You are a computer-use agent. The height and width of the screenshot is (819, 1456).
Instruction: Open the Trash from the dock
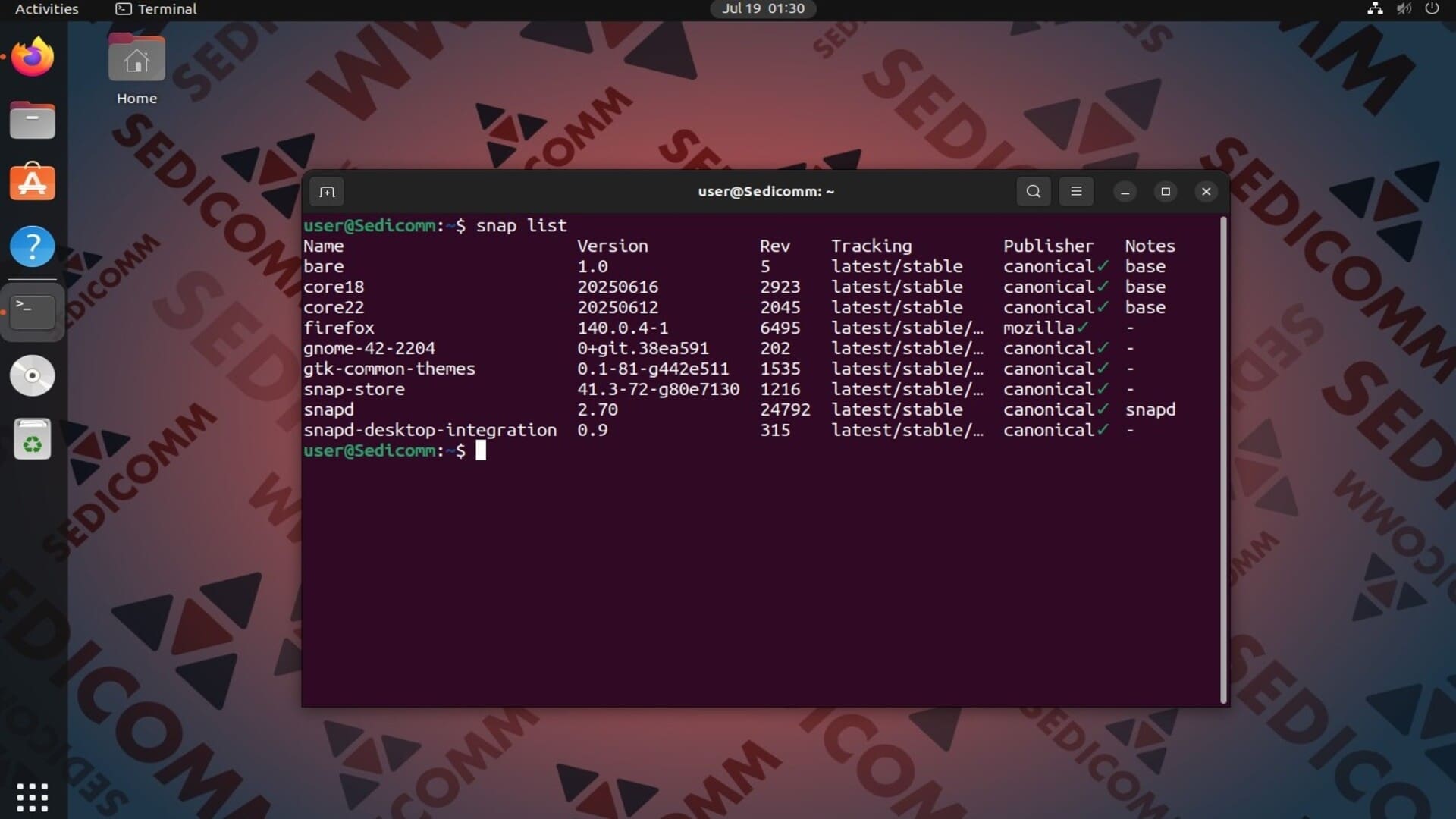[33, 439]
